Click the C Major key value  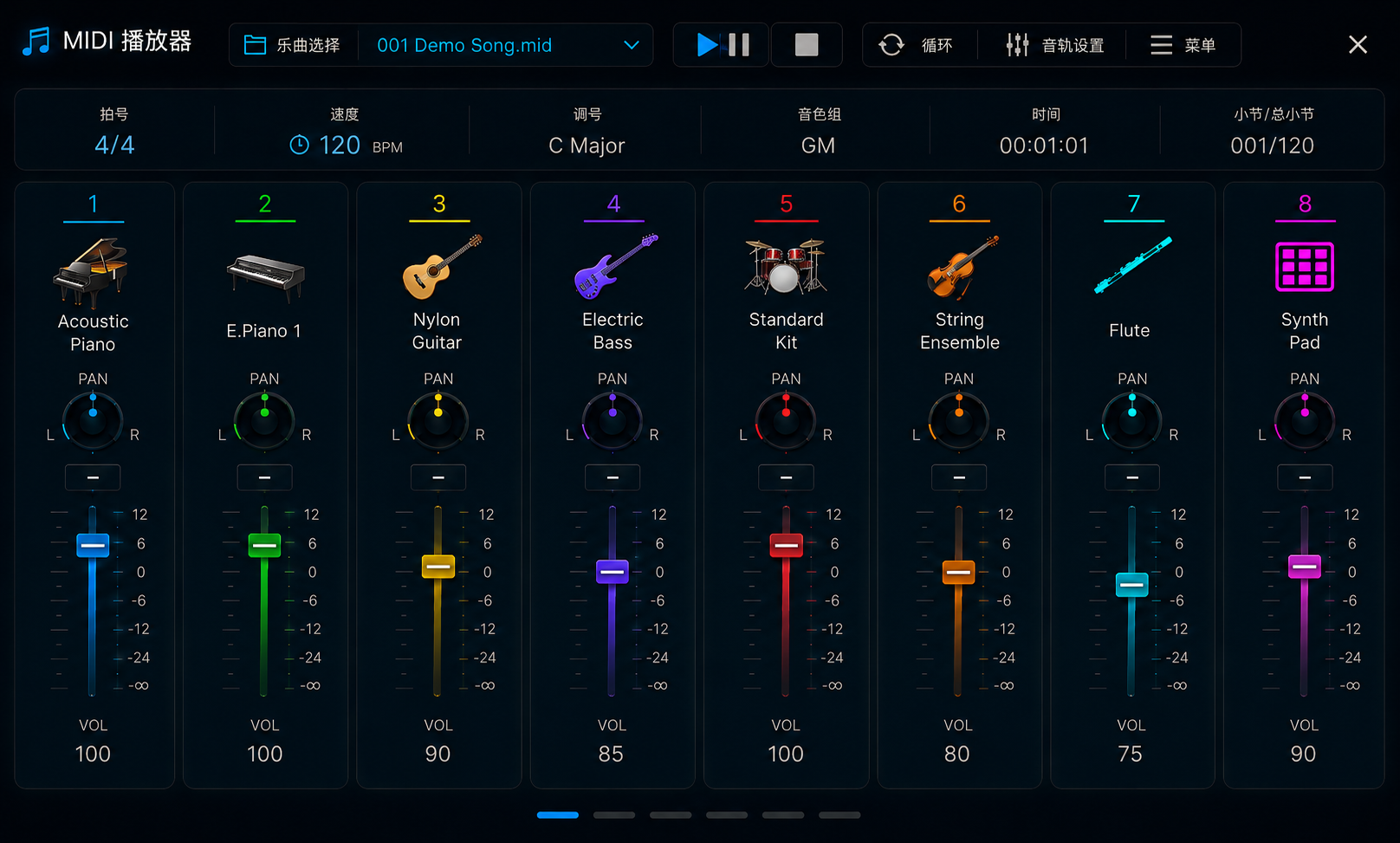[587, 146]
